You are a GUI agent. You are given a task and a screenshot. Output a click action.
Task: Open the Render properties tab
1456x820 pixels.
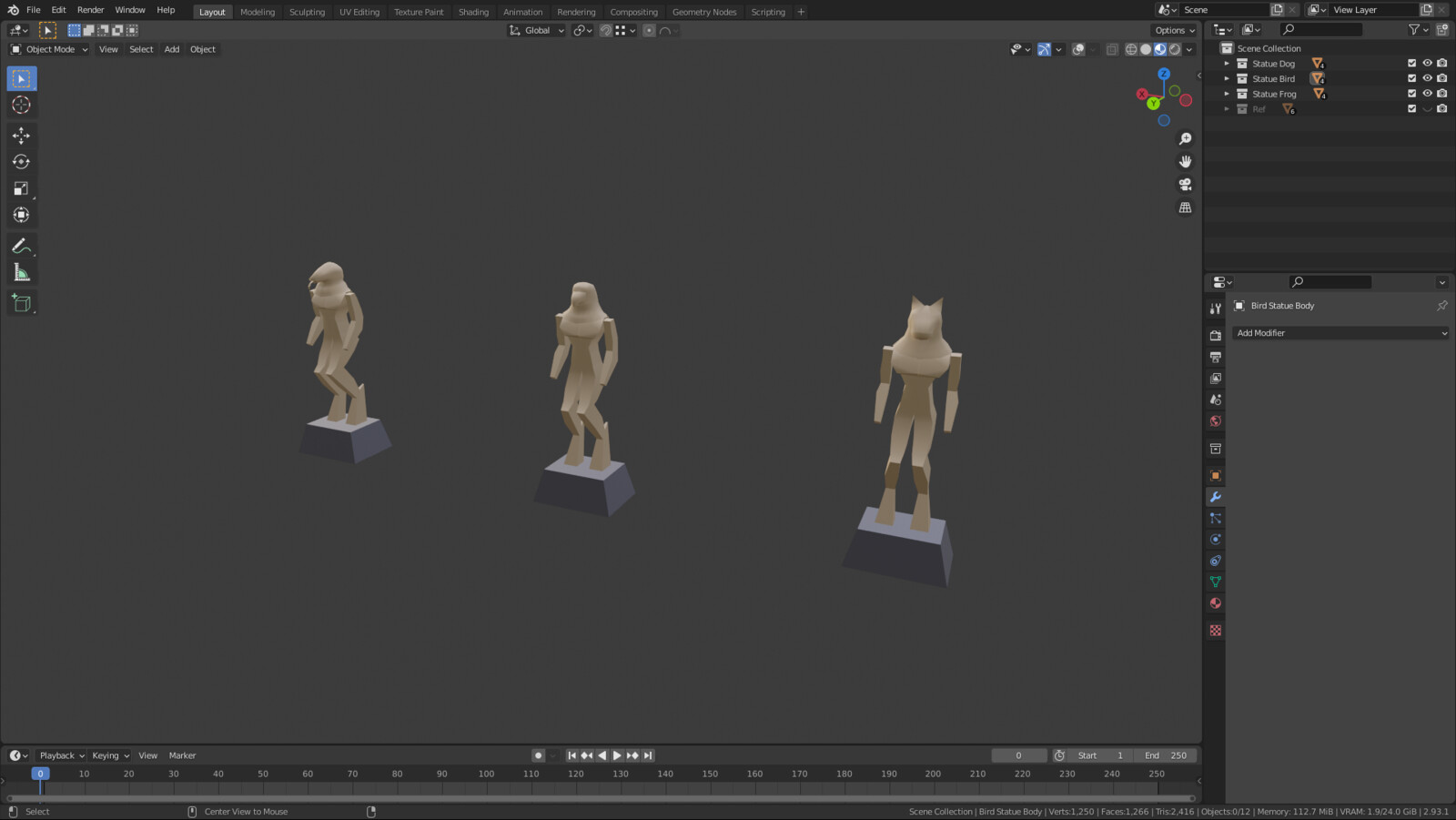coord(1216,336)
